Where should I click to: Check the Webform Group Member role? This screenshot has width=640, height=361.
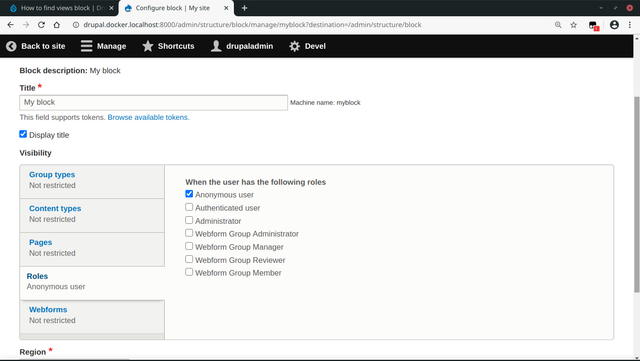(x=189, y=272)
